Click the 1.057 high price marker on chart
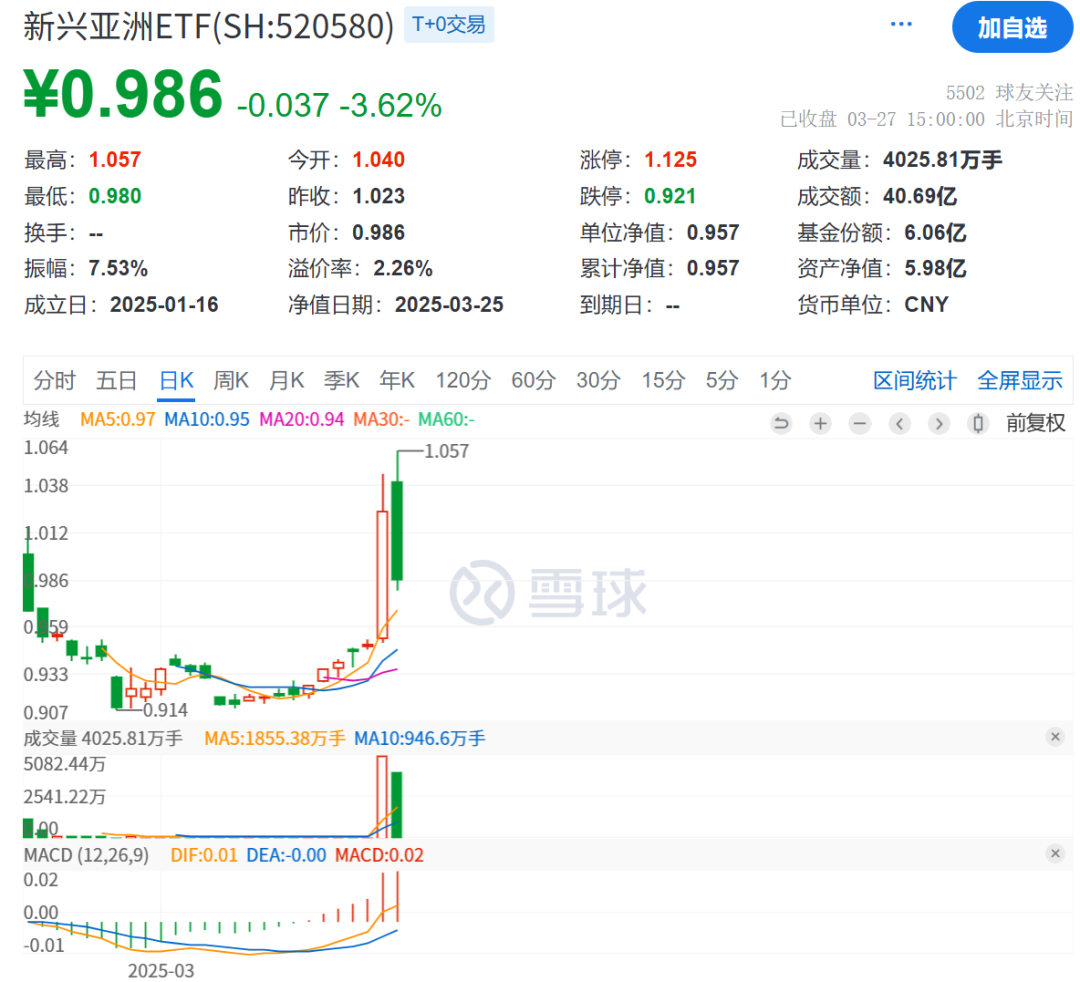 coord(446,452)
